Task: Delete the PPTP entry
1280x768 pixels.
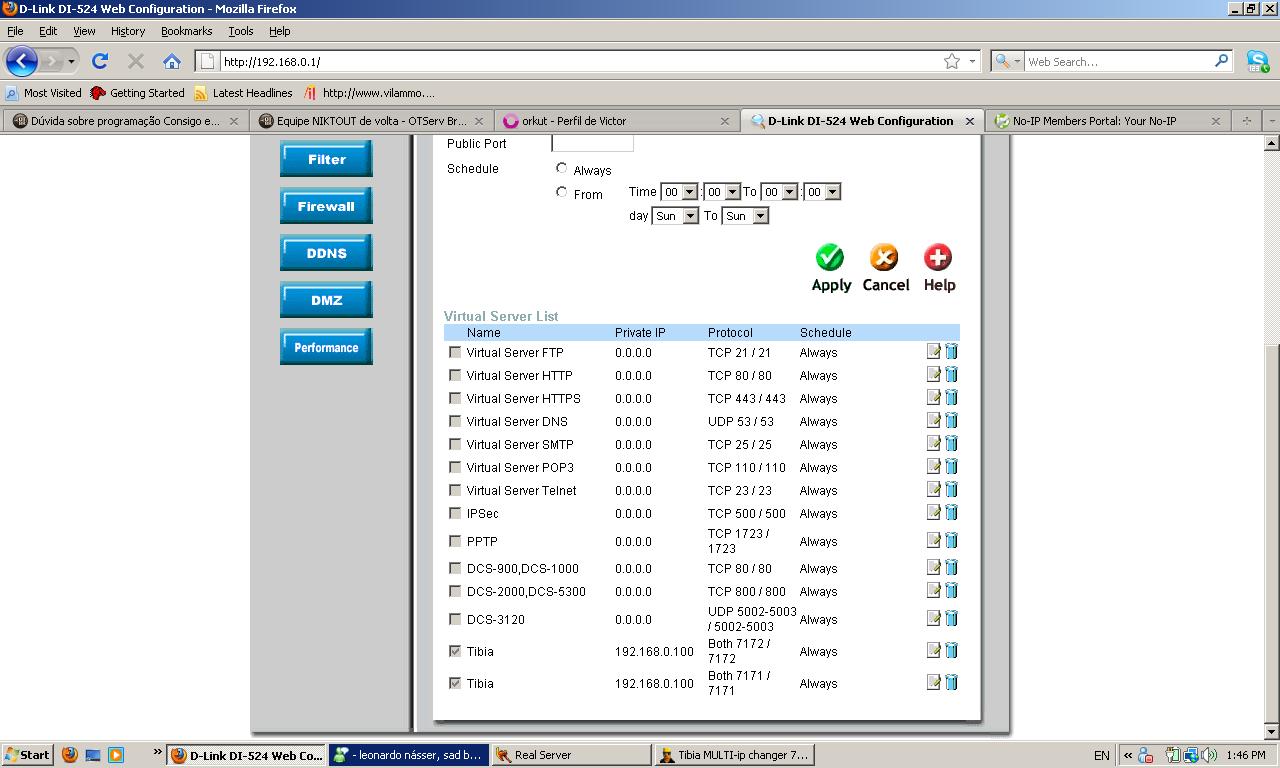Action: (951, 540)
